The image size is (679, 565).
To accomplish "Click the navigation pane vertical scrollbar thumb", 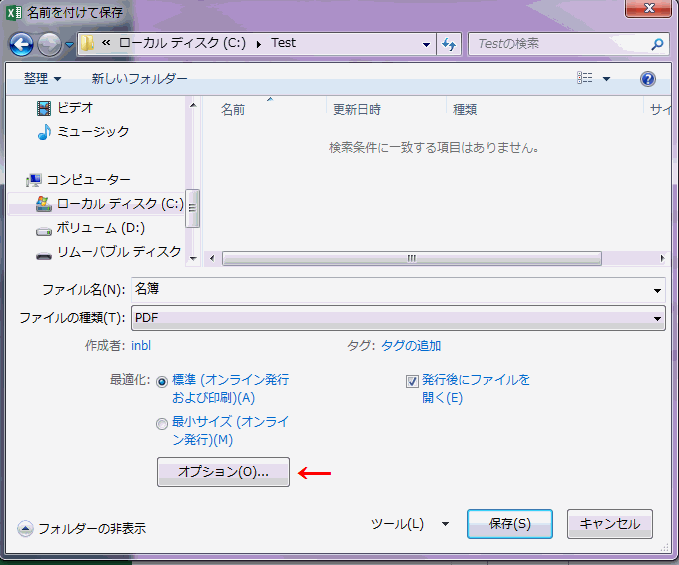I will 192,208.
